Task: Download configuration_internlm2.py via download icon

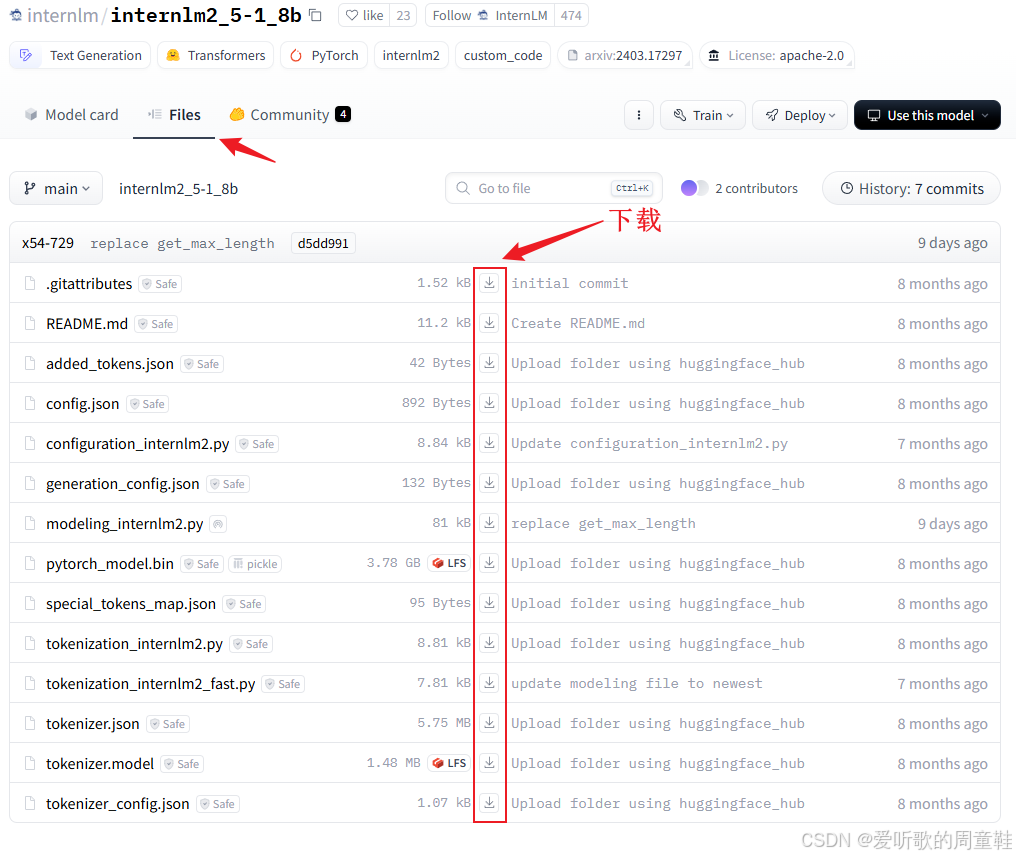Action: [x=489, y=443]
